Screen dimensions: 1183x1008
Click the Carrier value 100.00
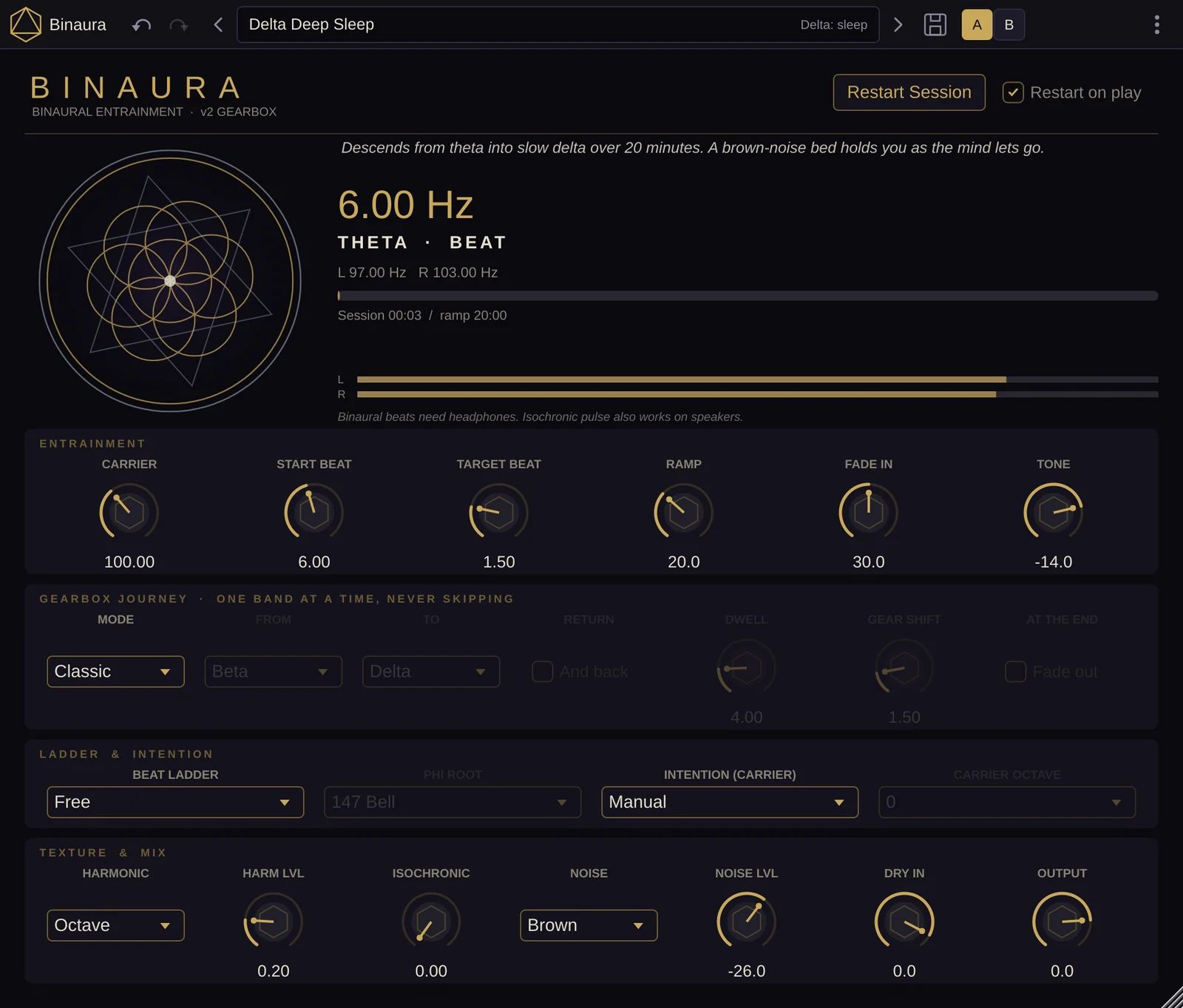pos(129,562)
